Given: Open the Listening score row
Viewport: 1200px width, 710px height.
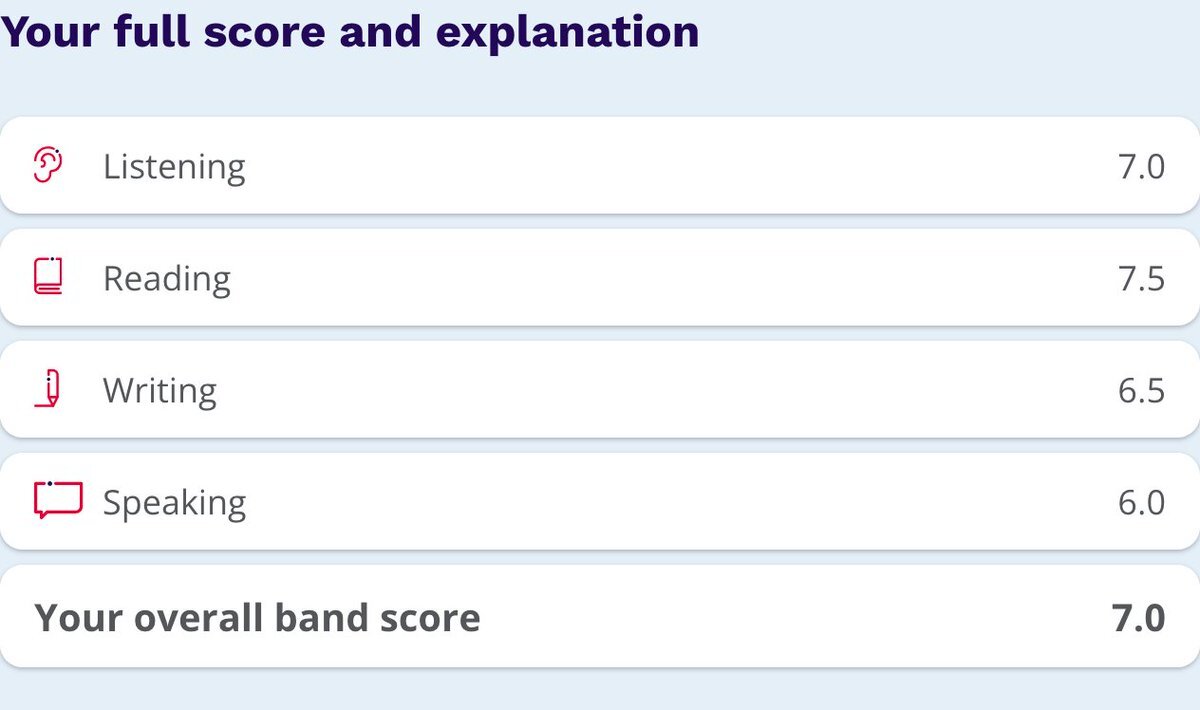Looking at the screenshot, I should 600,165.
